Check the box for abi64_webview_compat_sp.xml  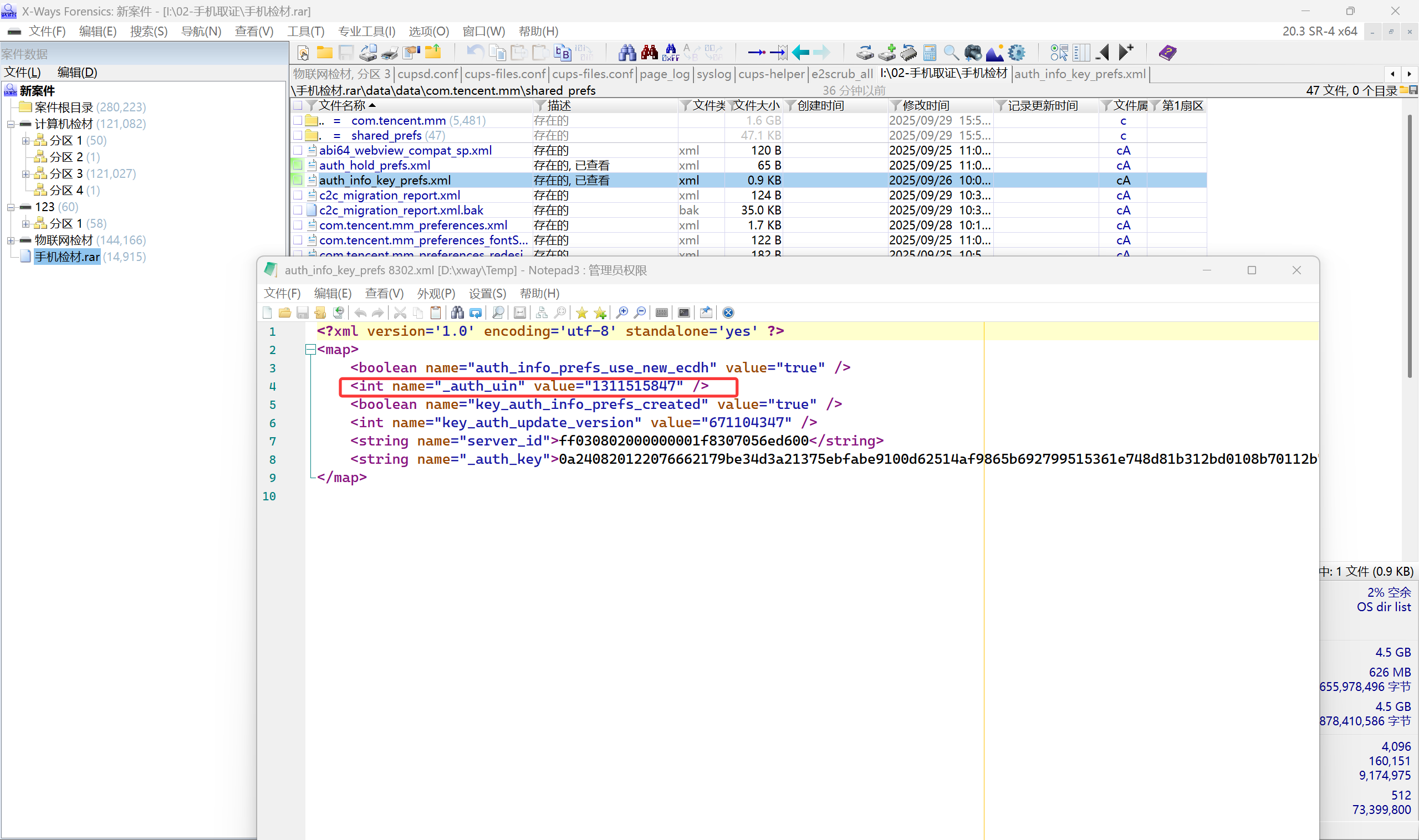298,151
